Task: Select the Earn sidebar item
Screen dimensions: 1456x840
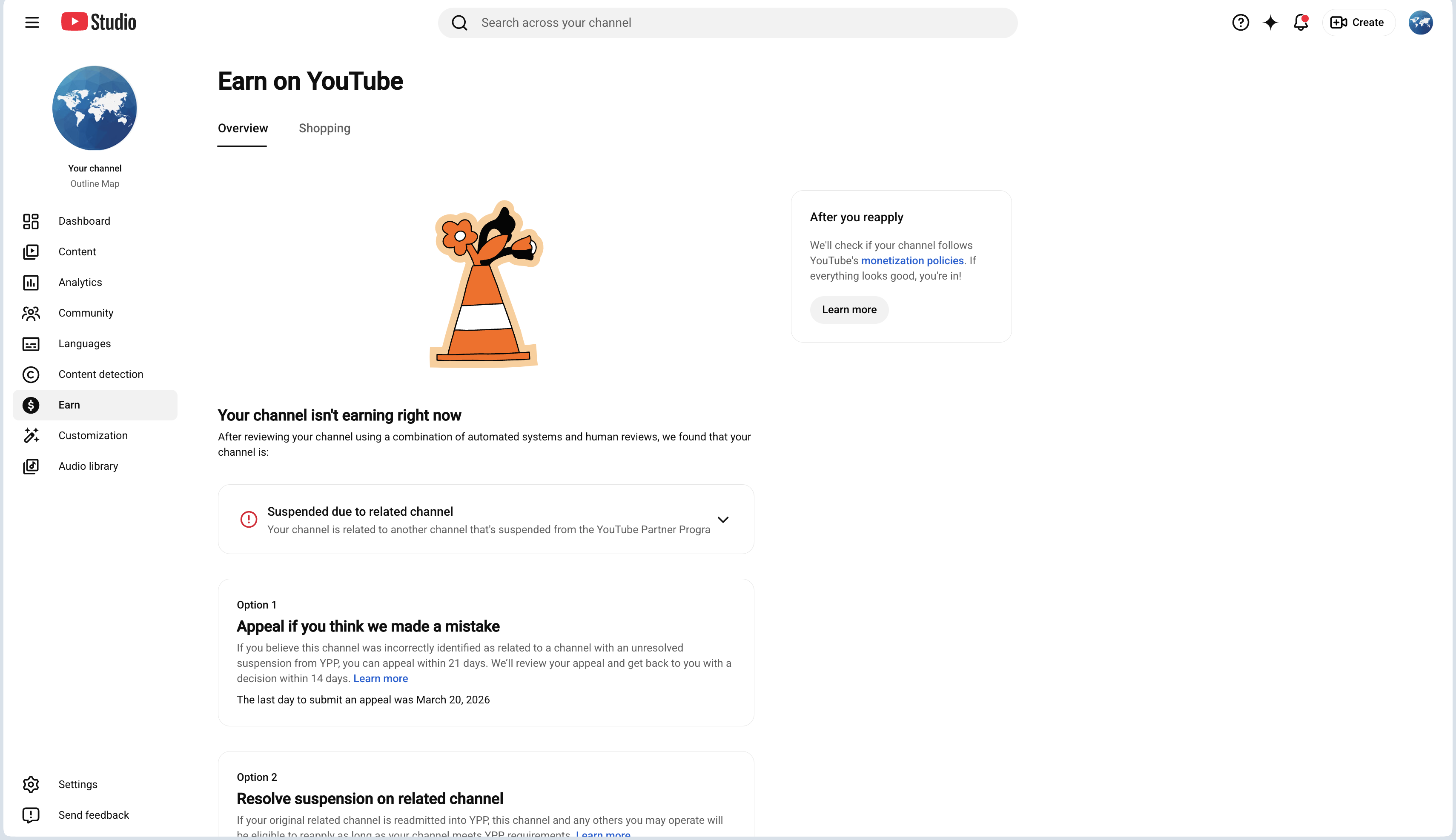Action: click(x=95, y=405)
